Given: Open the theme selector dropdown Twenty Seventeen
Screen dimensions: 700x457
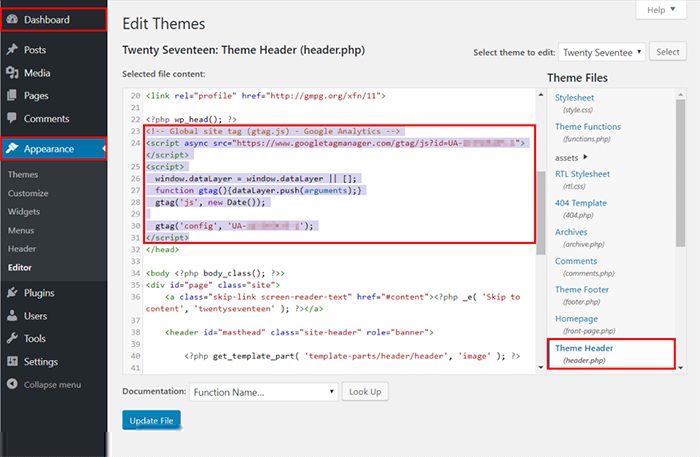Looking at the screenshot, I should pos(602,52).
